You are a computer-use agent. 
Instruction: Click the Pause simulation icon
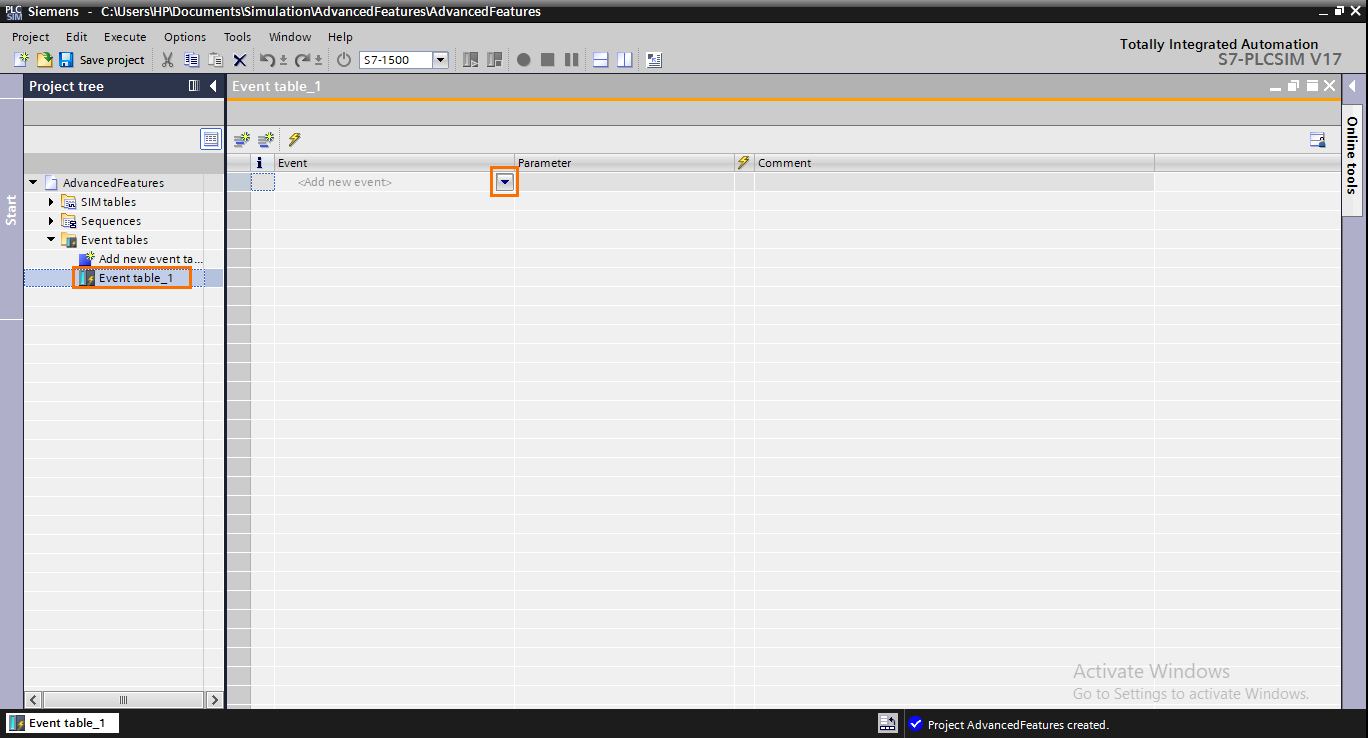point(571,59)
